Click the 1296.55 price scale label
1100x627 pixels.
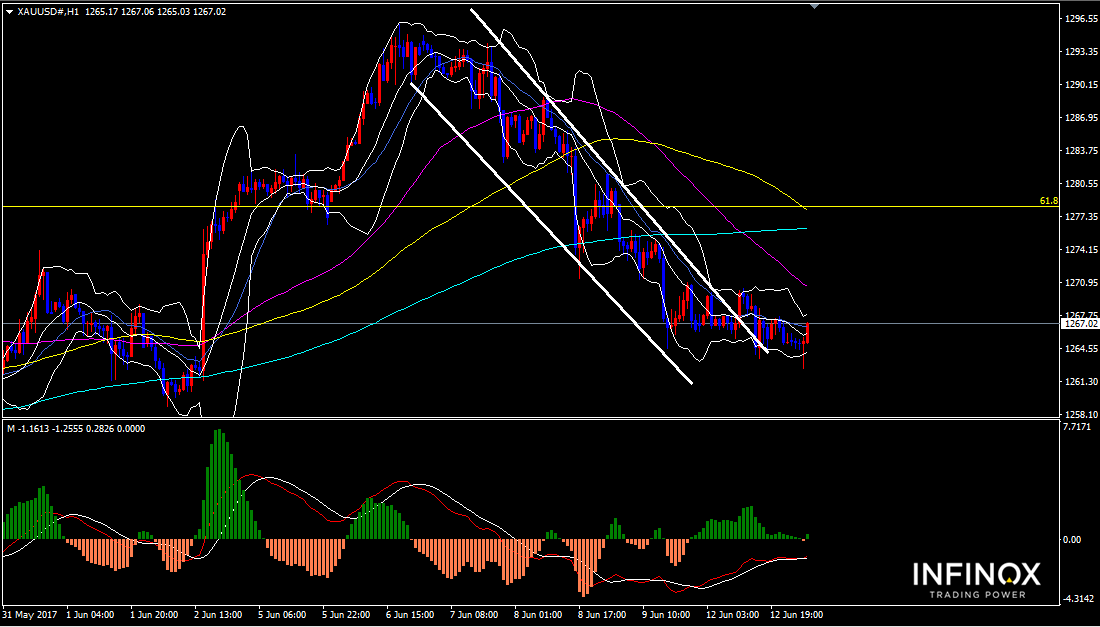1081,19
